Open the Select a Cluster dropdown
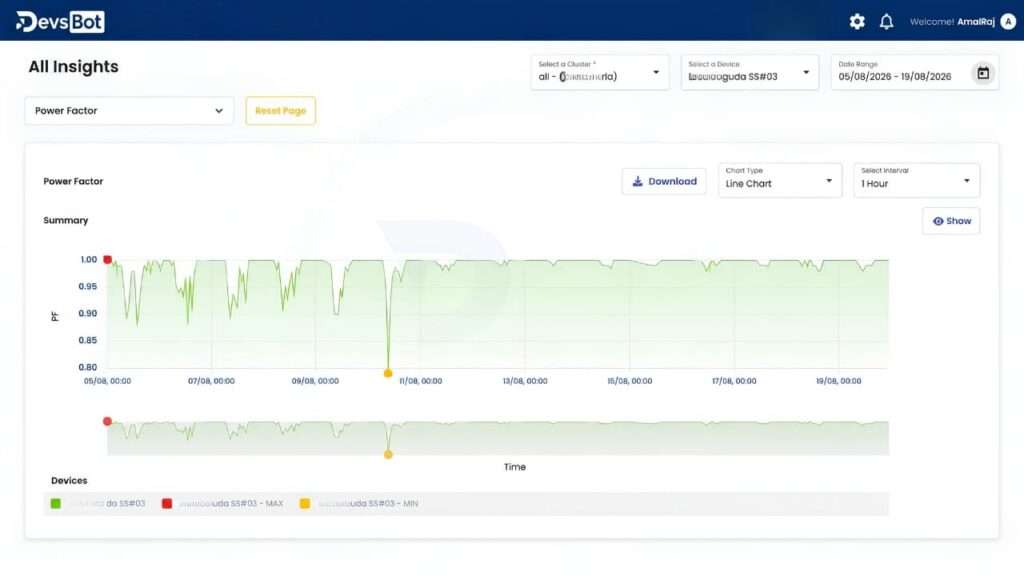Image resolution: width=1024 pixels, height=576 pixels. point(600,72)
